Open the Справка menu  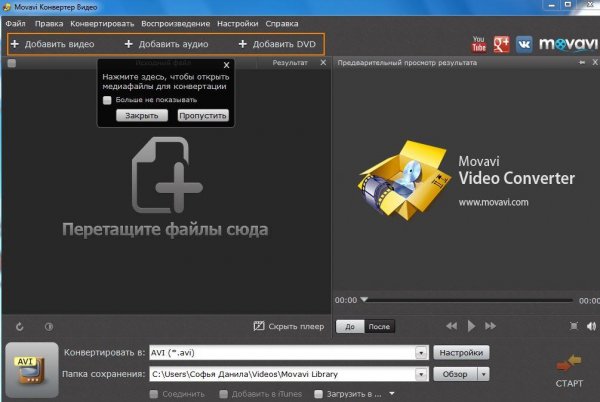click(282, 24)
